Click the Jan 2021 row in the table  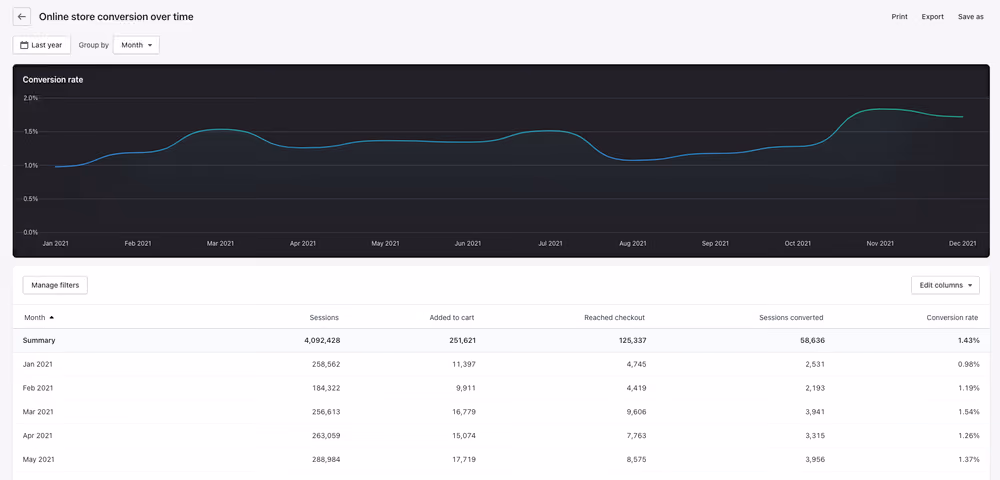tap(501, 364)
